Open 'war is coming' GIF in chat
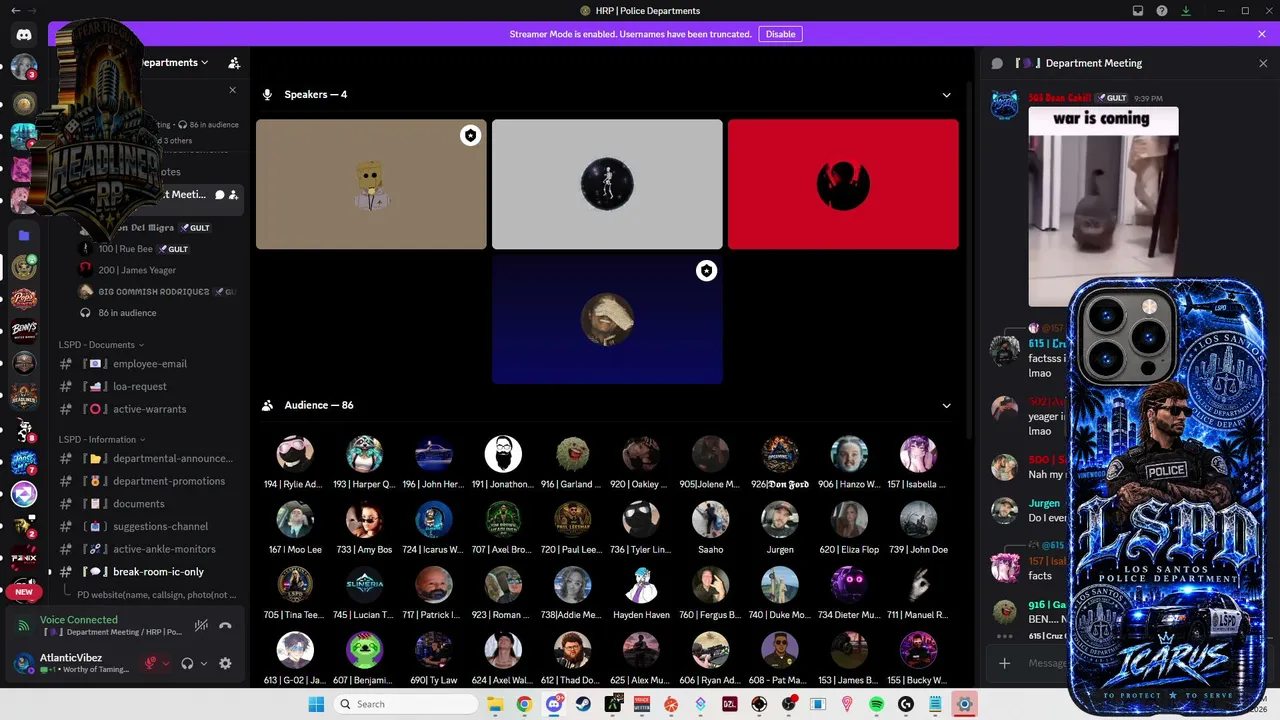Screen dimensions: 1280x720 (1103, 207)
